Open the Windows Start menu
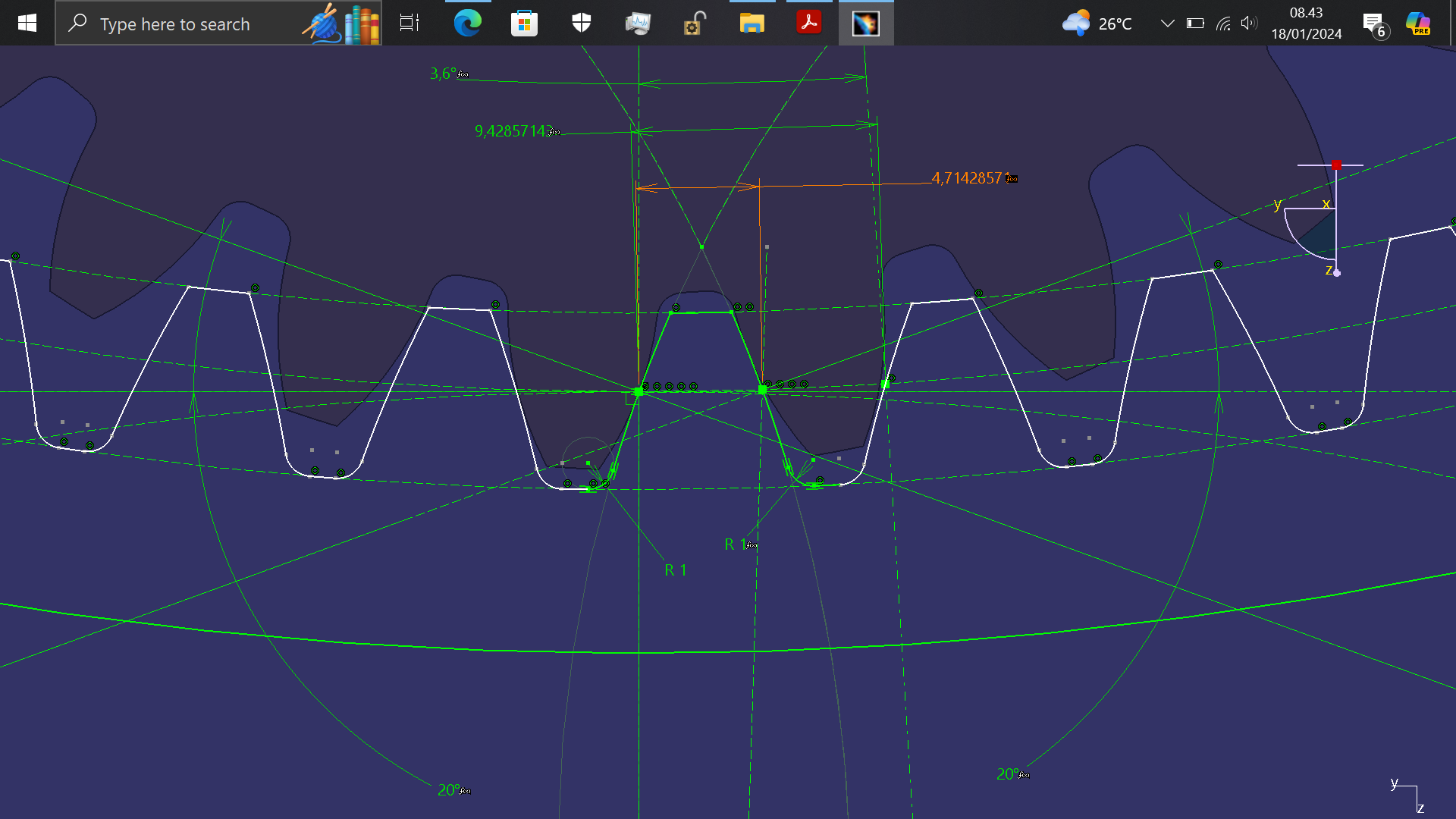The height and width of the screenshot is (819, 1456). coord(27,23)
